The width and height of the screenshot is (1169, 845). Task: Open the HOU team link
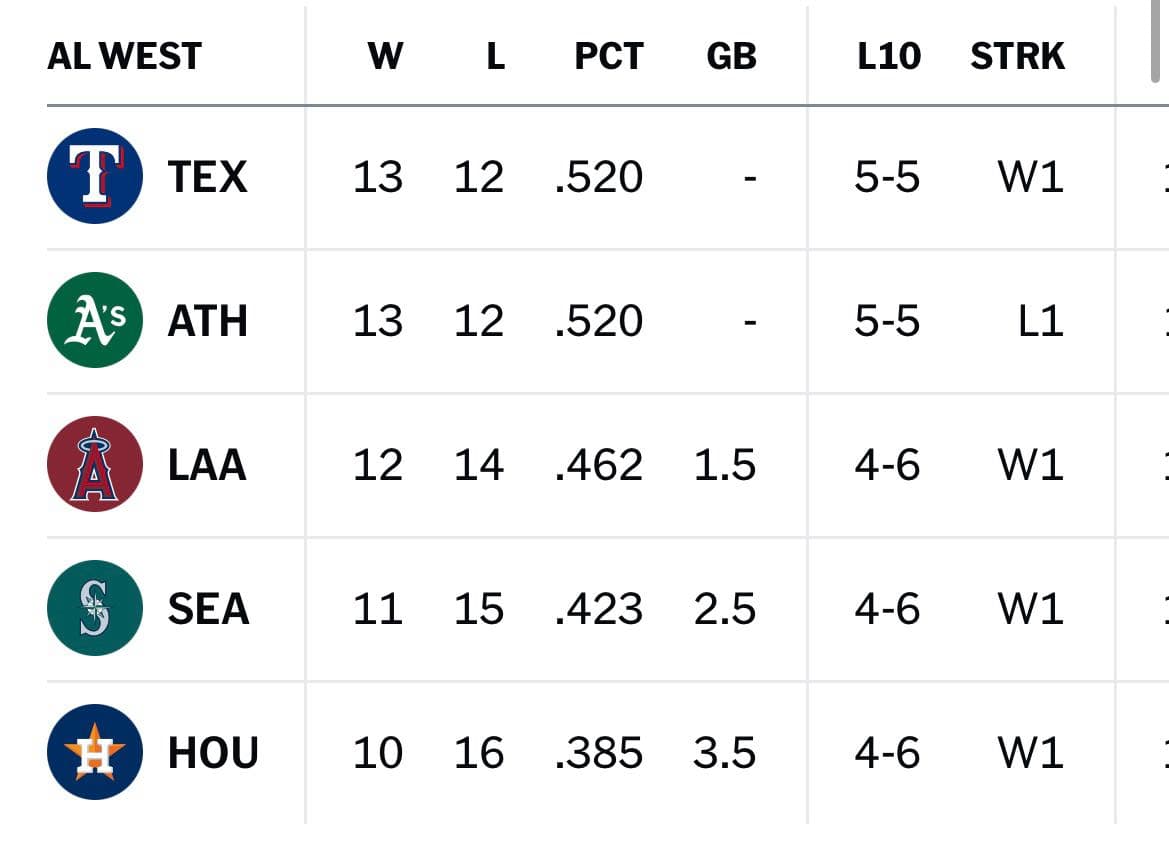[x=213, y=753]
